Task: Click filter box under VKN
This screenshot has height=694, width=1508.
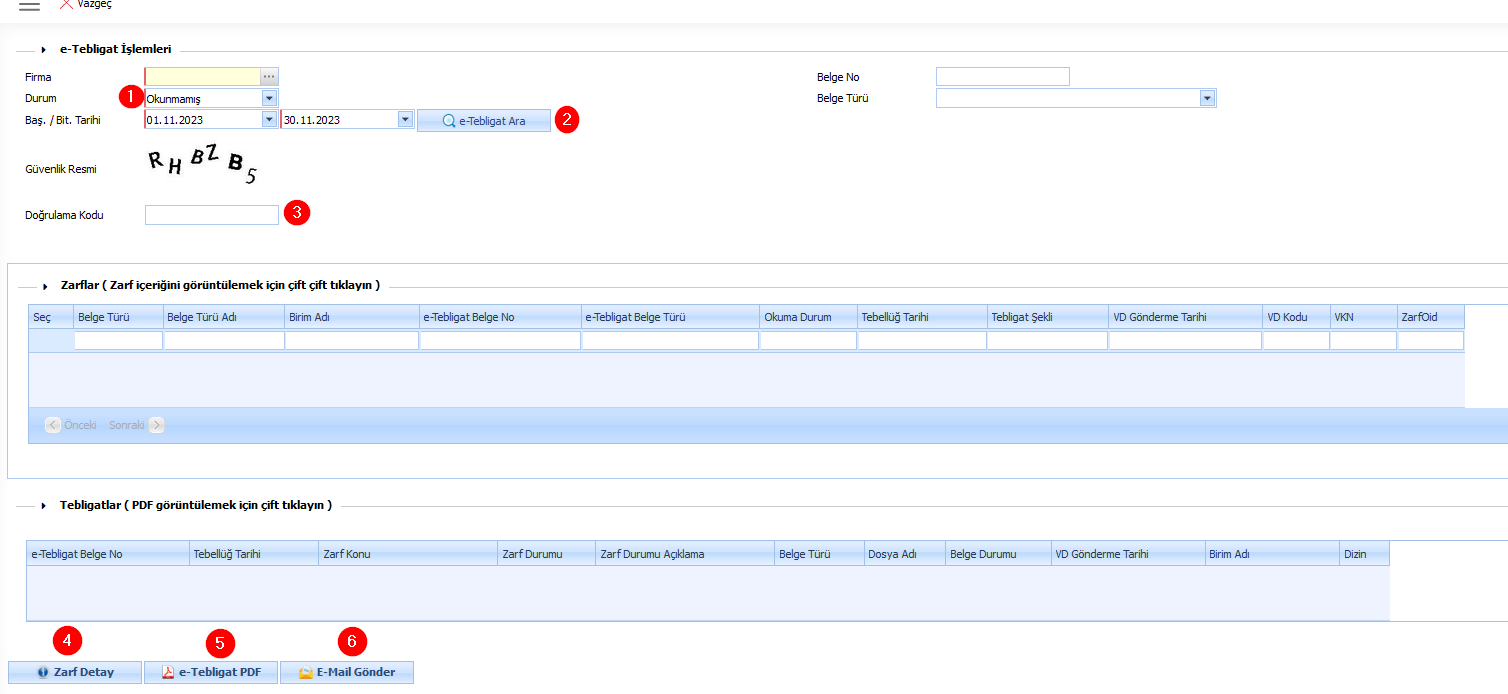Action: click(1364, 341)
